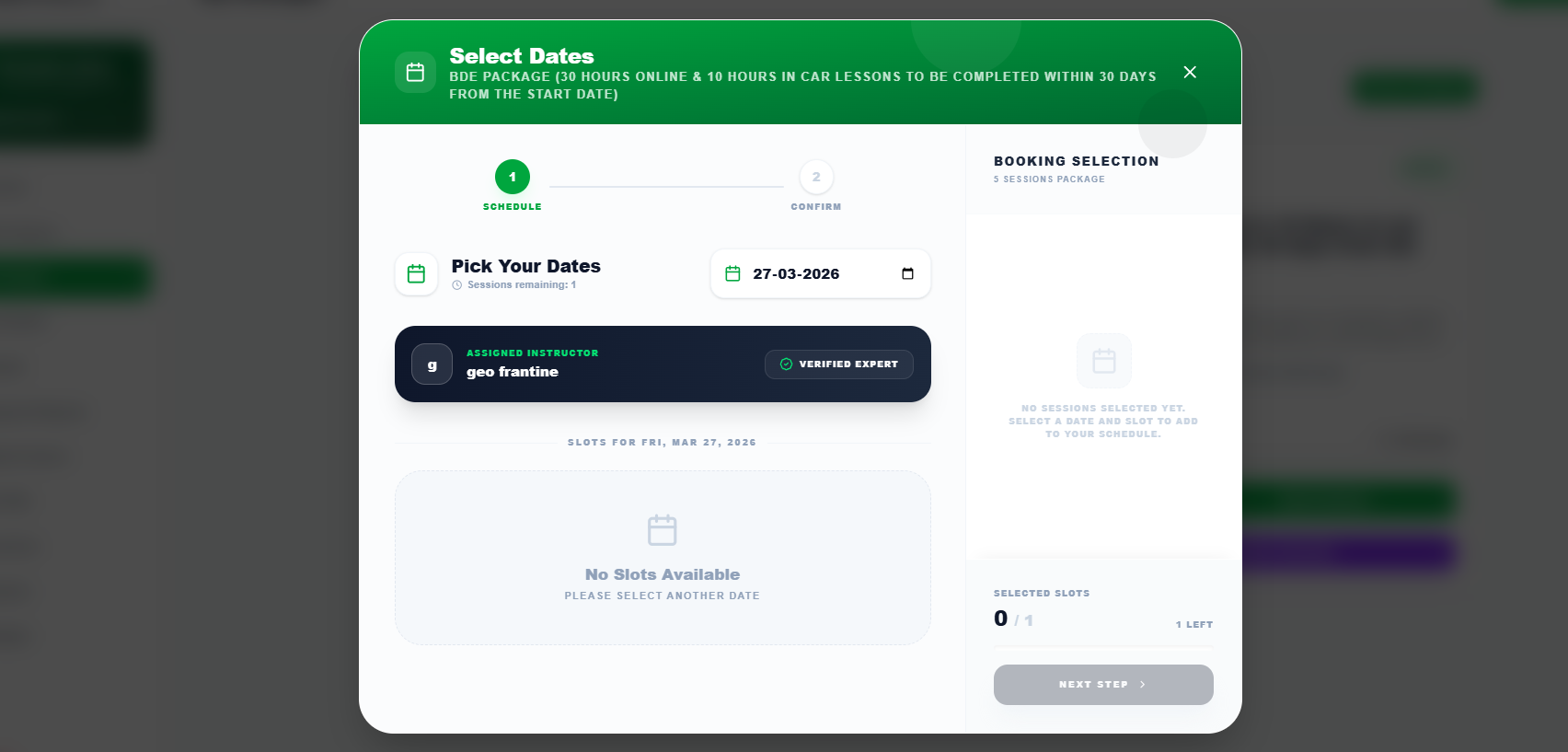The width and height of the screenshot is (1568, 752).
Task: Go to step 2 Confirm circle
Action: coord(816,177)
